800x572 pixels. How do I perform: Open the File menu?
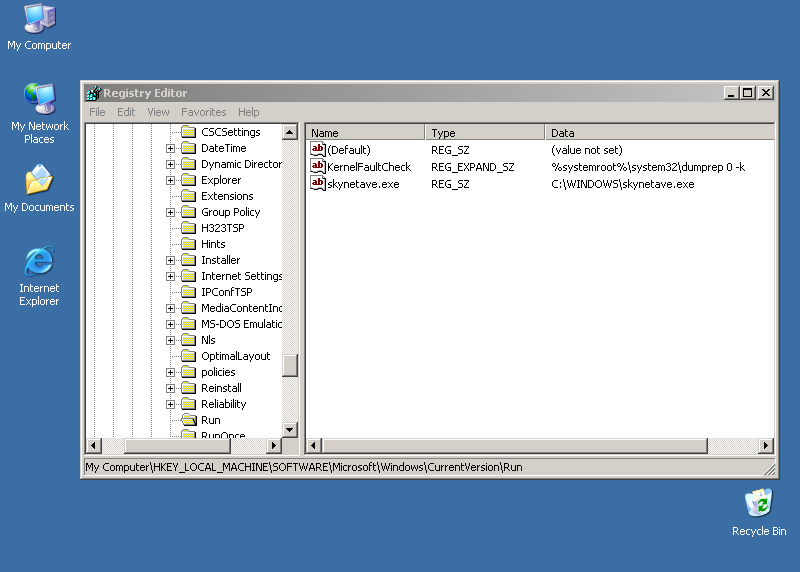97,112
